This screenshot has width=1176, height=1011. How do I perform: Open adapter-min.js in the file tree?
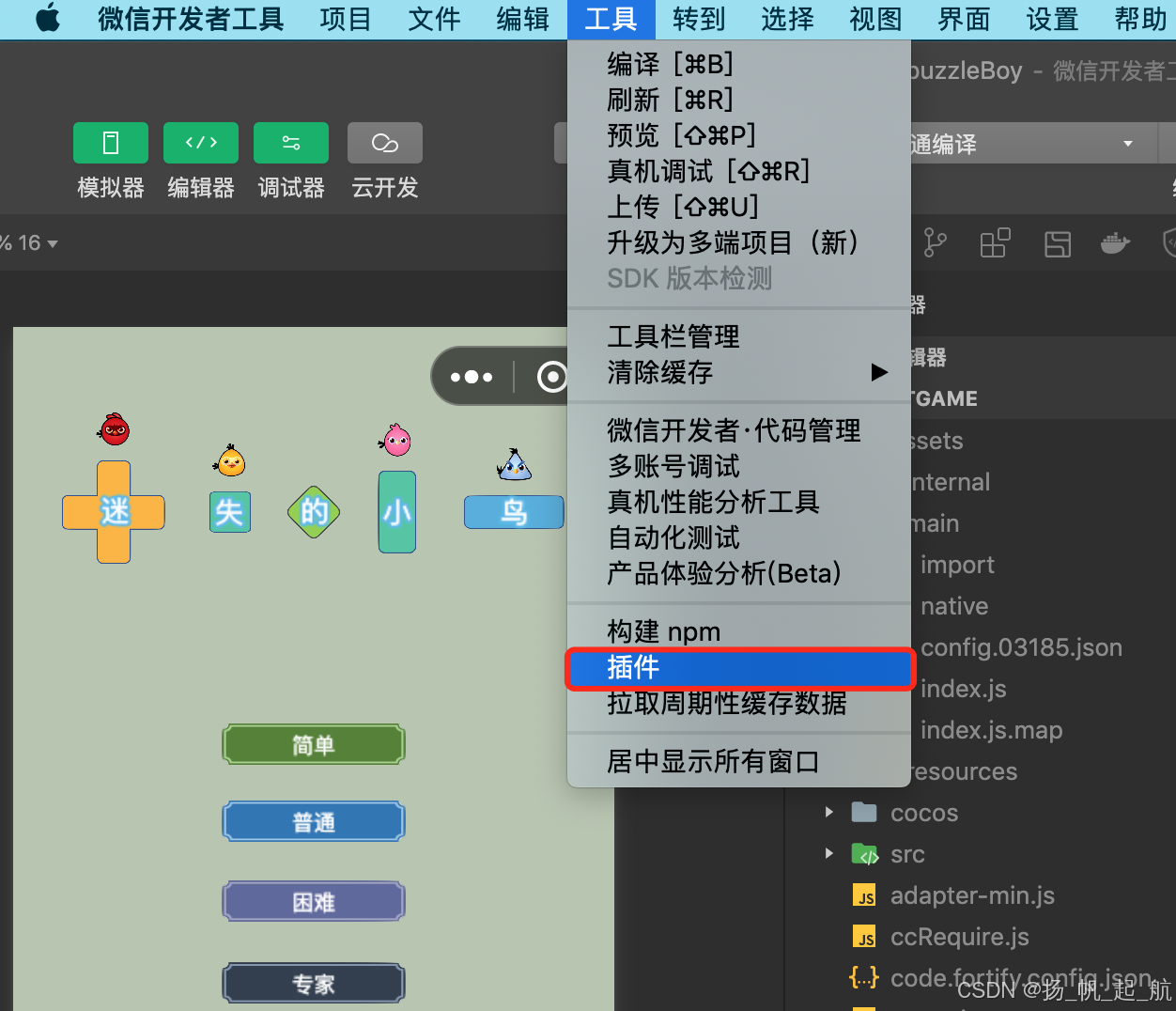pos(972,895)
